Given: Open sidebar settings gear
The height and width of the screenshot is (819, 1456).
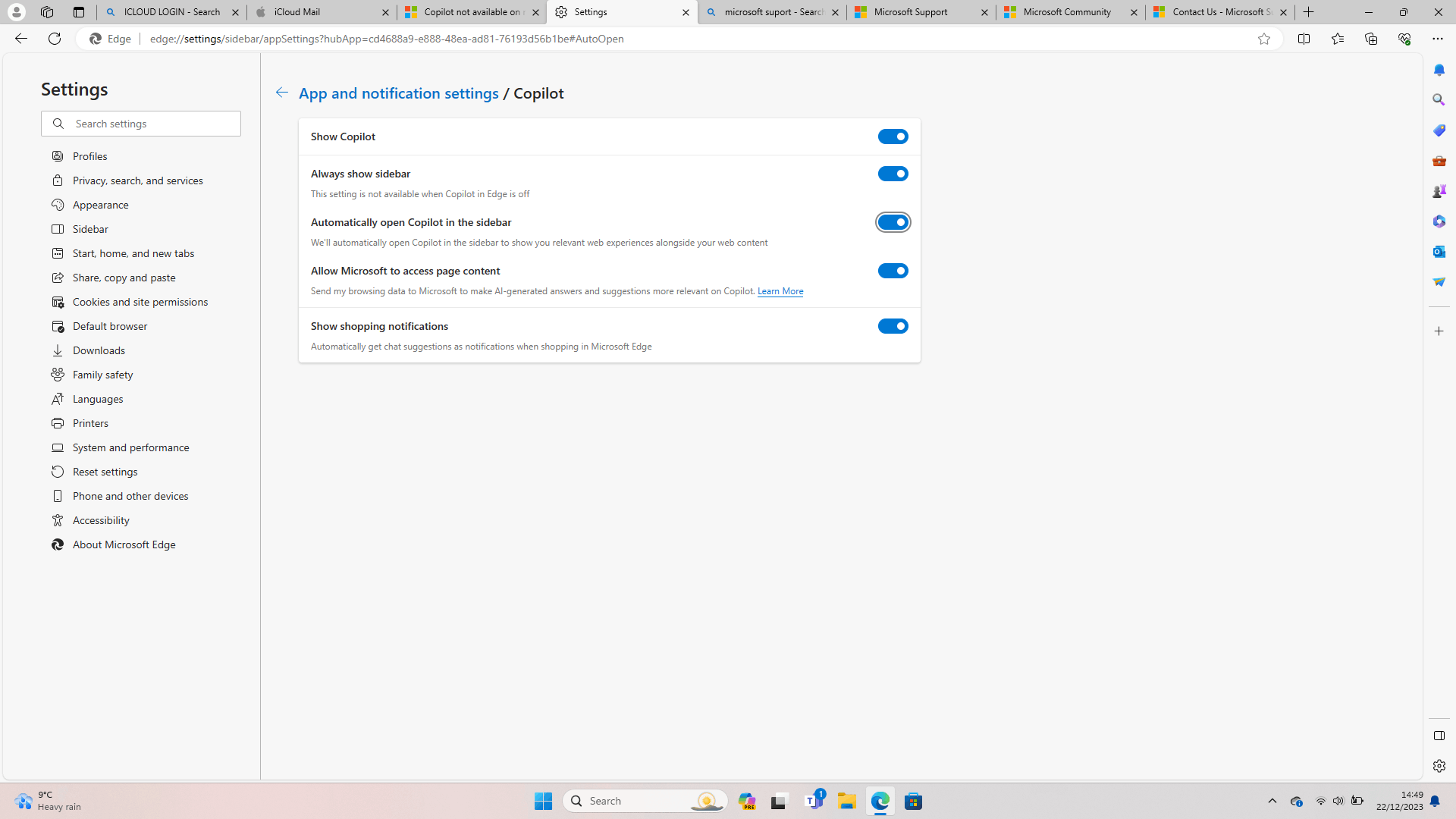Looking at the screenshot, I should click(1439, 766).
